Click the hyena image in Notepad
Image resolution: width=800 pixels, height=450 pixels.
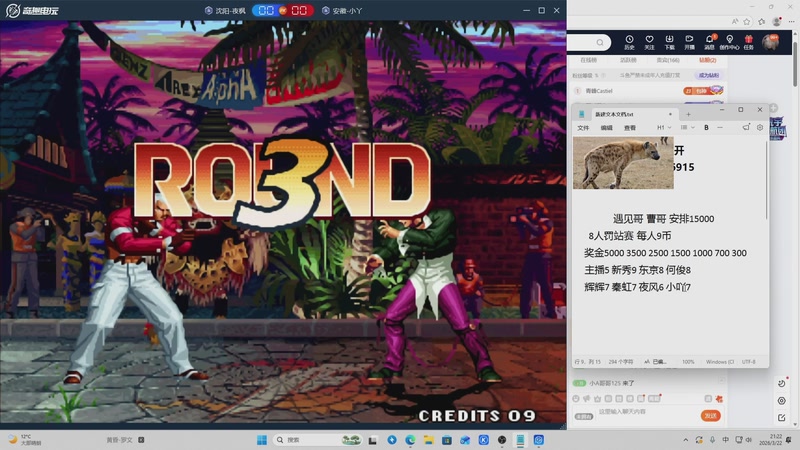(x=623, y=163)
